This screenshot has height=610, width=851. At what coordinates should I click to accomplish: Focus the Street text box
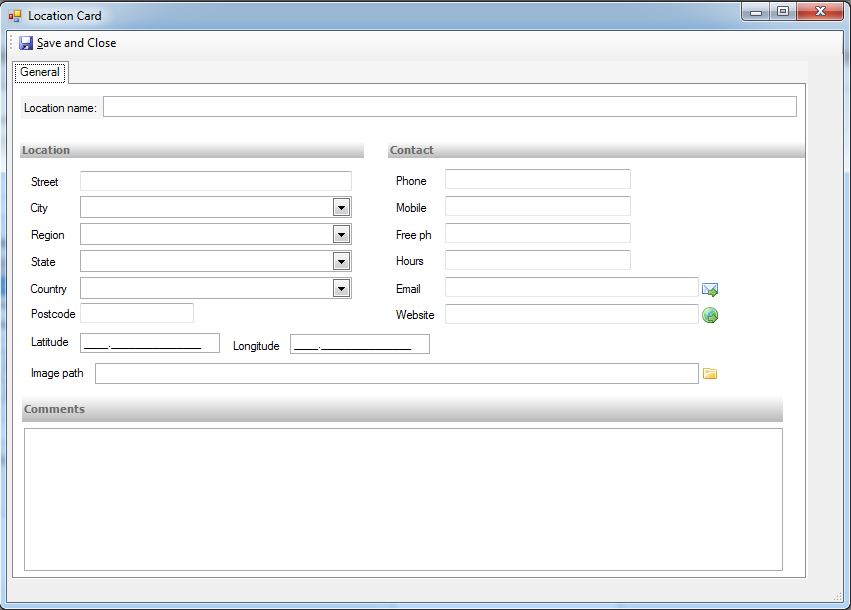click(x=215, y=181)
